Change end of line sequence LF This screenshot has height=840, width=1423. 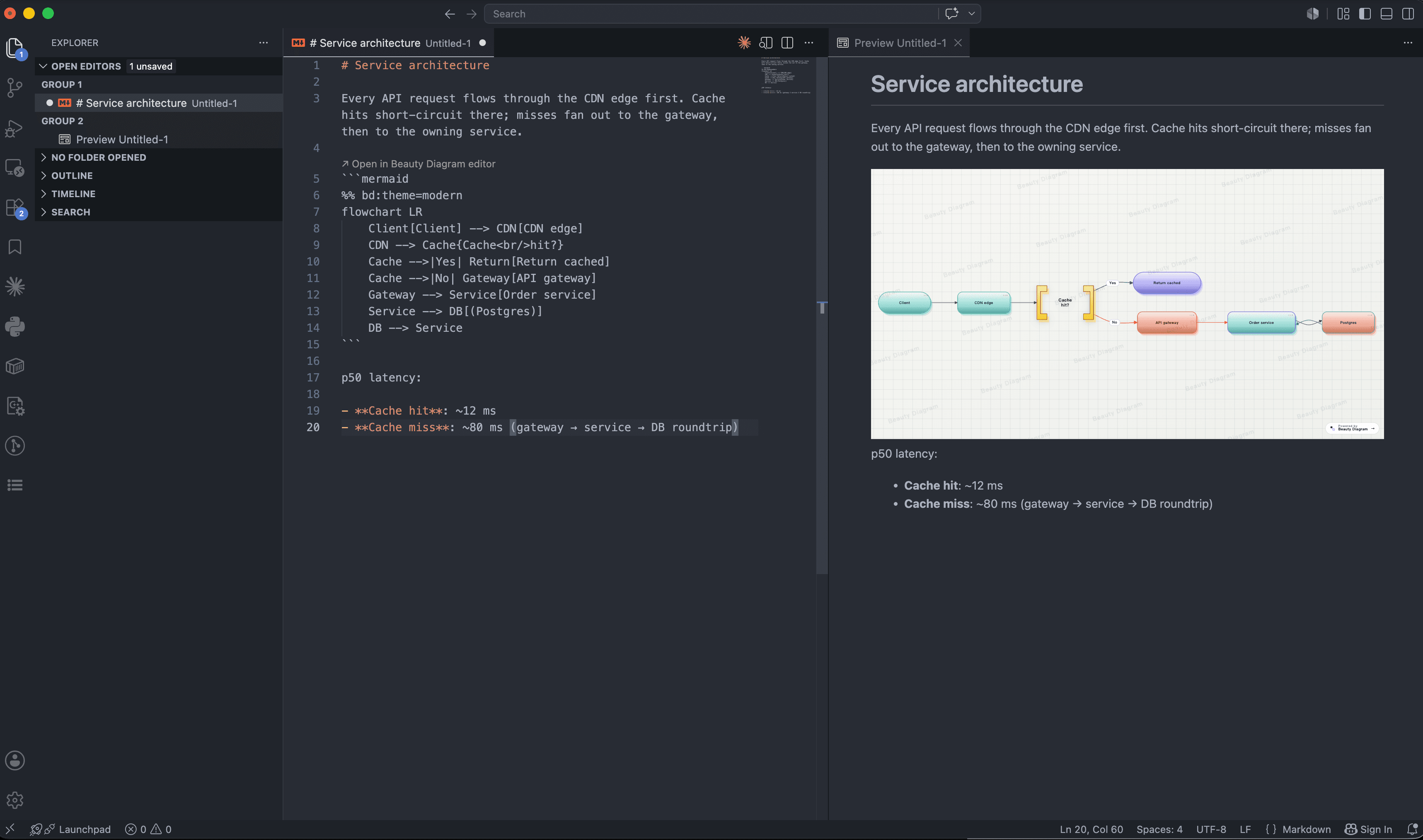1245,829
